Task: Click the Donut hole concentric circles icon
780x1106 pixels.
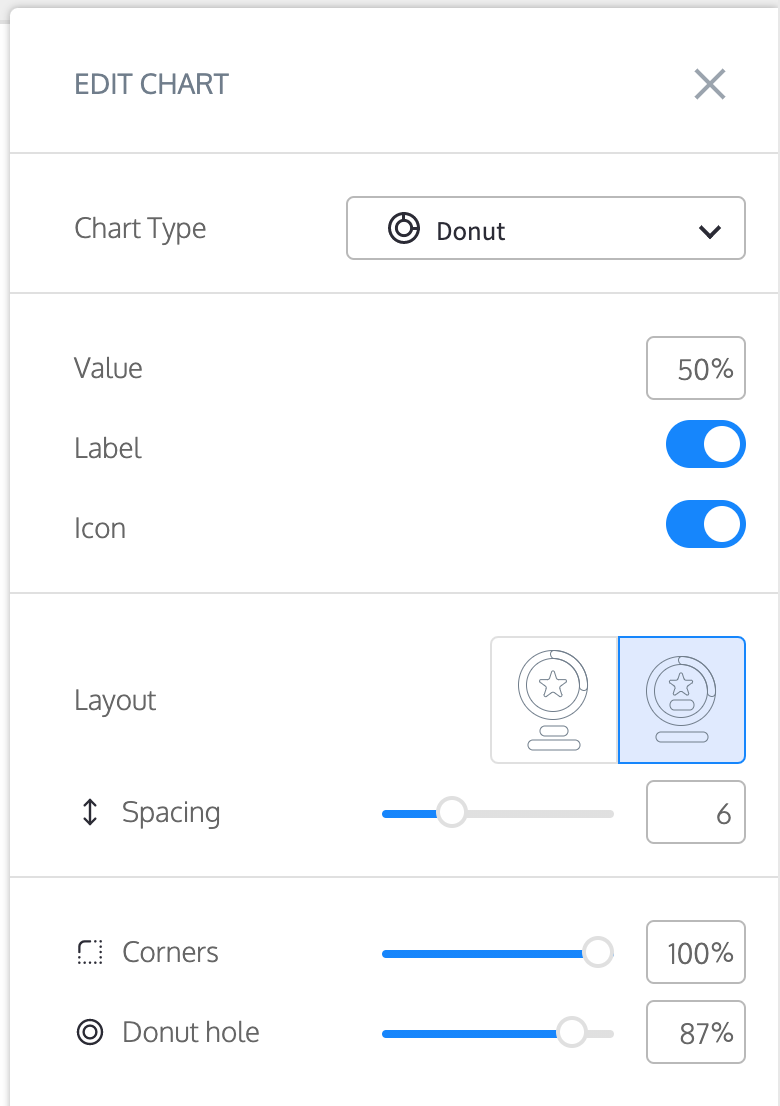Action: 90,1032
